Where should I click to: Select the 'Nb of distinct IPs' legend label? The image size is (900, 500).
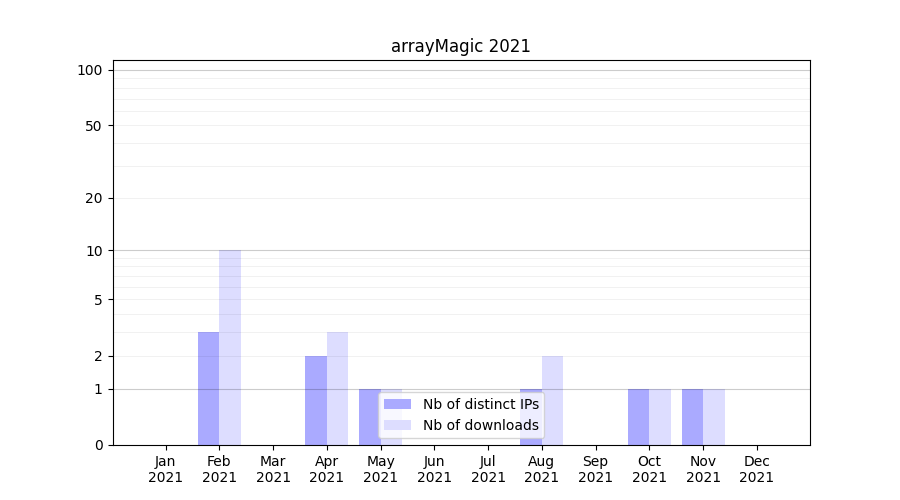coord(480,404)
